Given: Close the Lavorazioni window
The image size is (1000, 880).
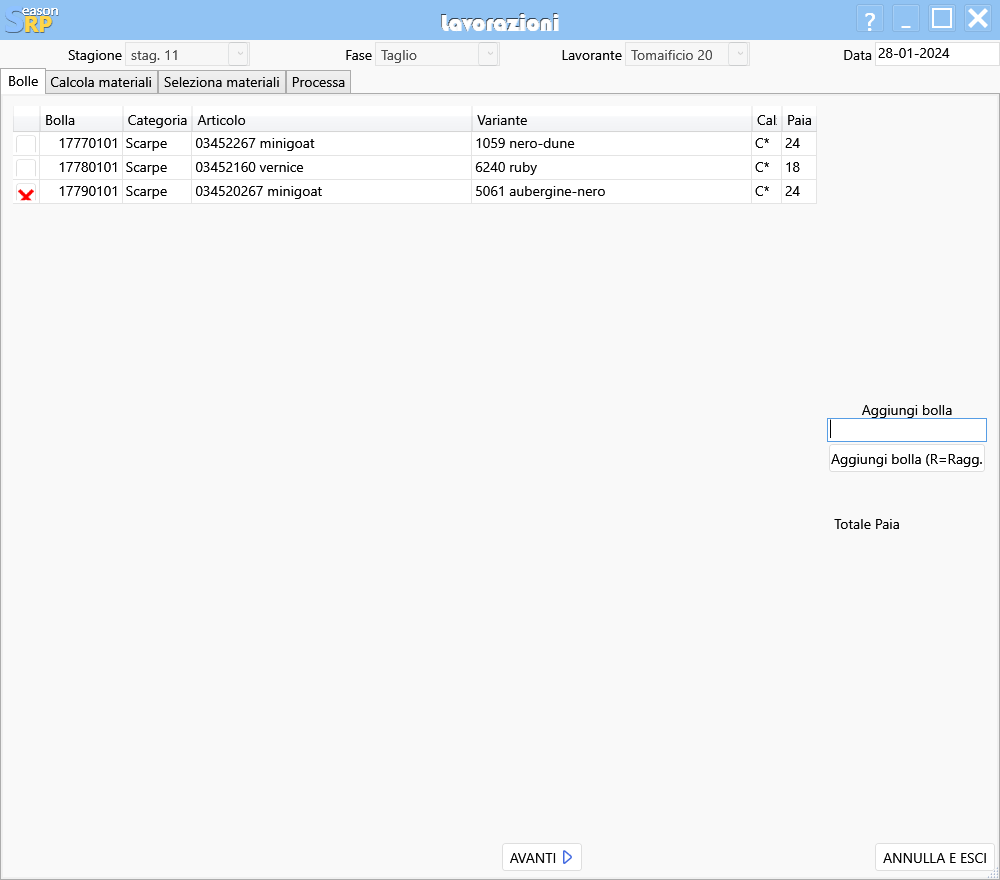Looking at the screenshot, I should coord(978,19).
